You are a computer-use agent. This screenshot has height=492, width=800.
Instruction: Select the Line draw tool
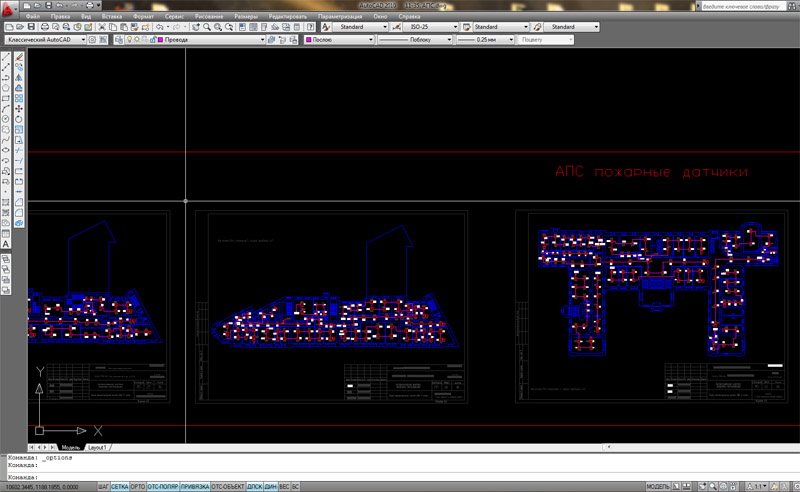tap(6, 57)
